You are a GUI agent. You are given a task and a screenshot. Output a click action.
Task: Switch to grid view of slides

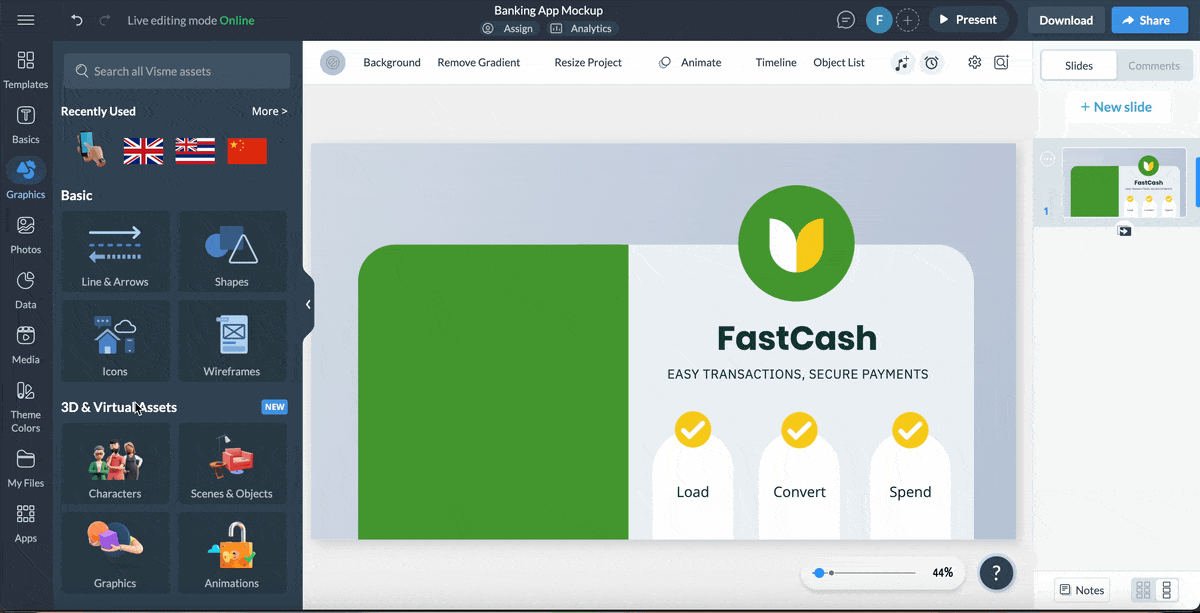[1143, 590]
